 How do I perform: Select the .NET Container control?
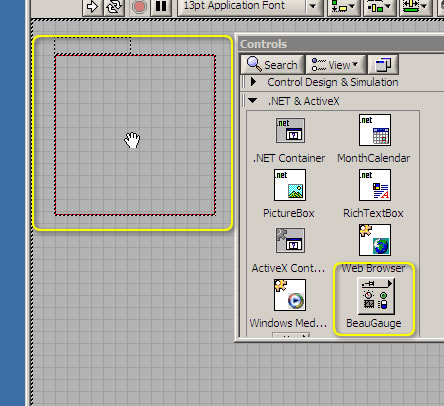[290, 130]
